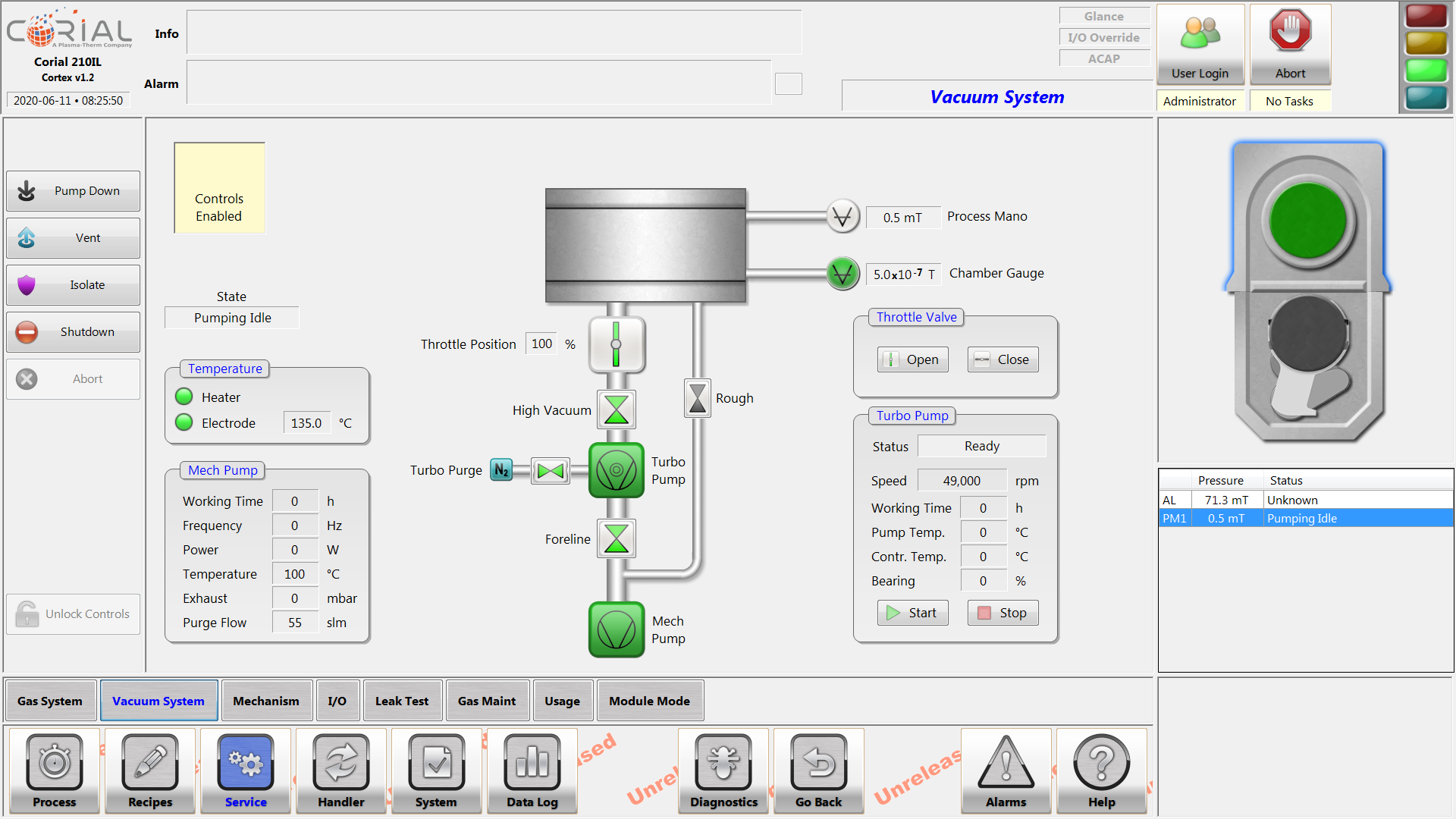Click the blue stack light
This screenshot has width=1456, height=819.
coord(1426,98)
